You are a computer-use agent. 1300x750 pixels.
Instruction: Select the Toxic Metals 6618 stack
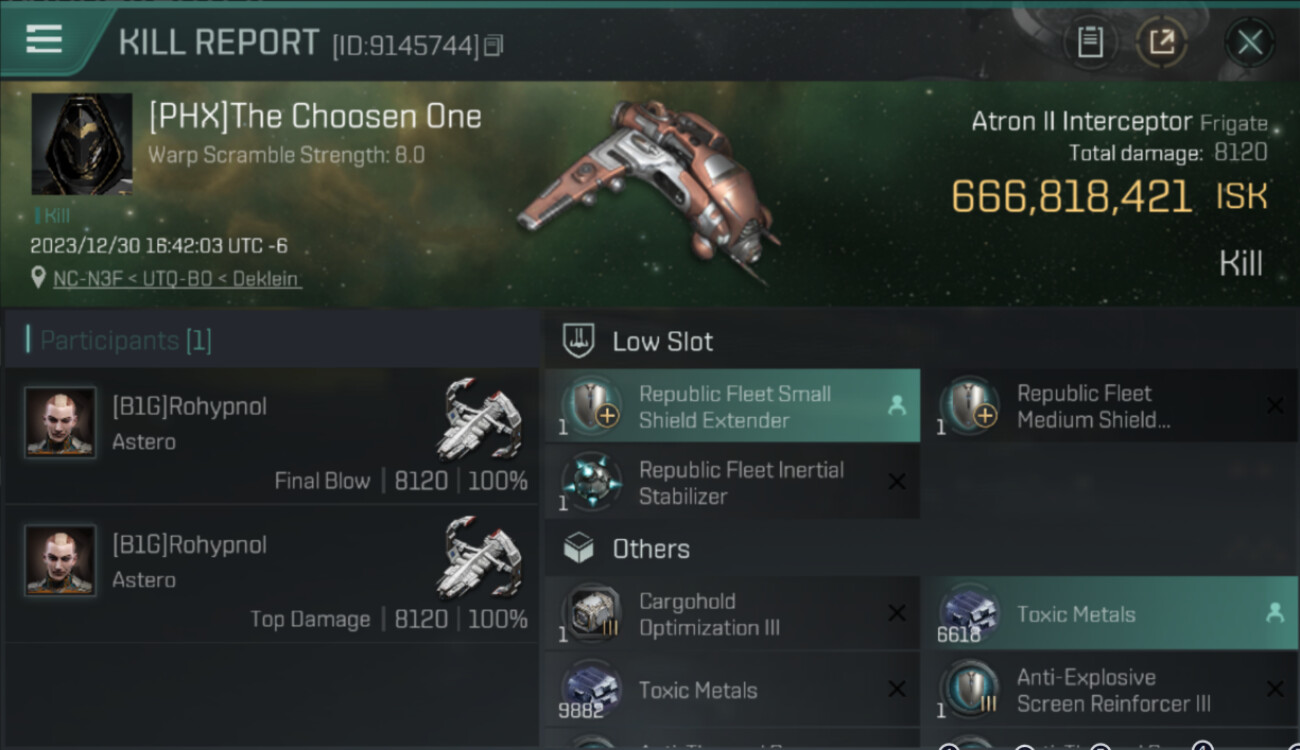click(x=1108, y=614)
